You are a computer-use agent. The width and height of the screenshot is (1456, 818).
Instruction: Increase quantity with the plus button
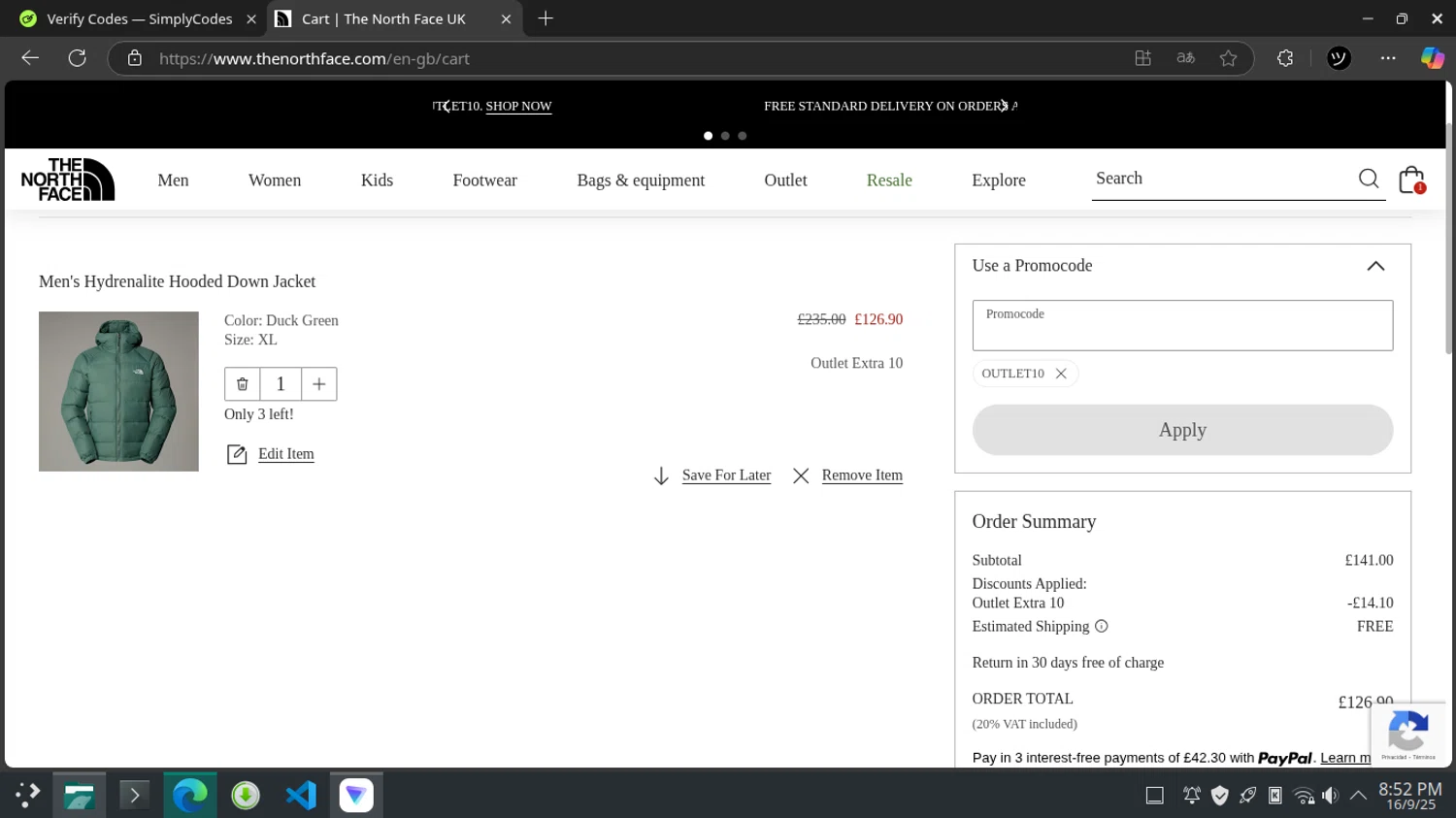(318, 384)
